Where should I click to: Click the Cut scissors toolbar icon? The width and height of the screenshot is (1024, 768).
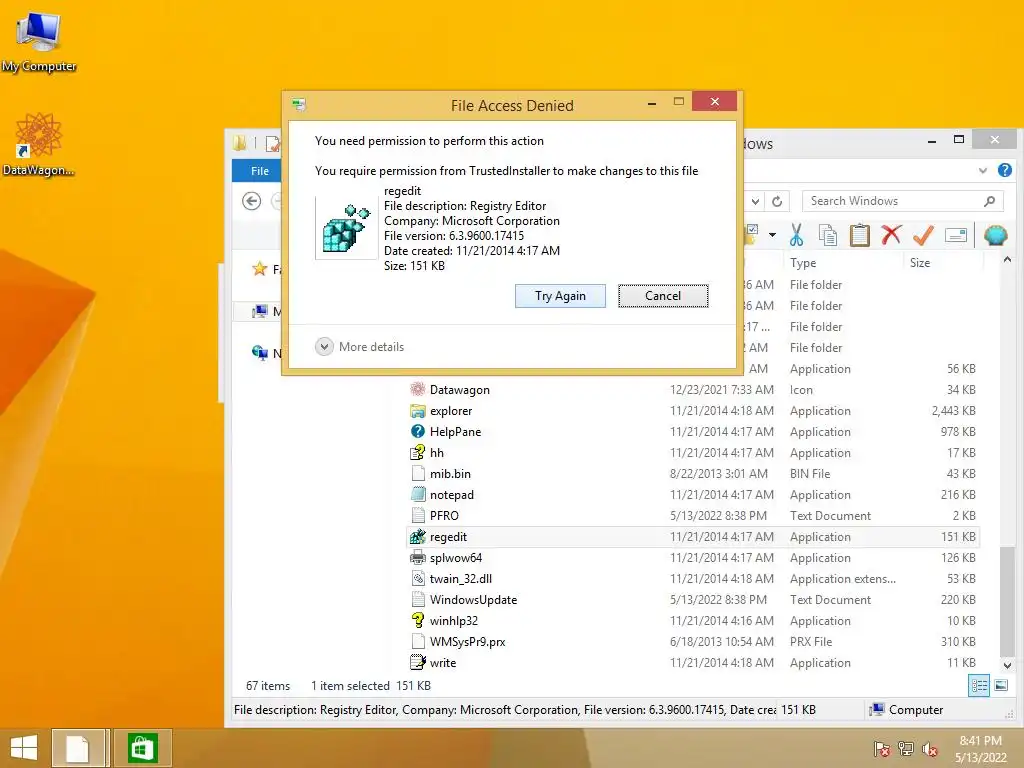click(796, 235)
